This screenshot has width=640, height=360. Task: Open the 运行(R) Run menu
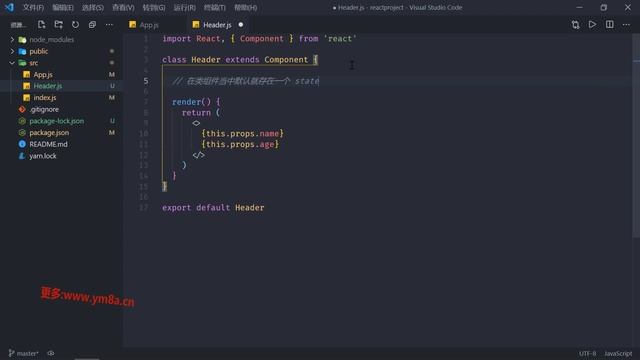click(x=184, y=7)
